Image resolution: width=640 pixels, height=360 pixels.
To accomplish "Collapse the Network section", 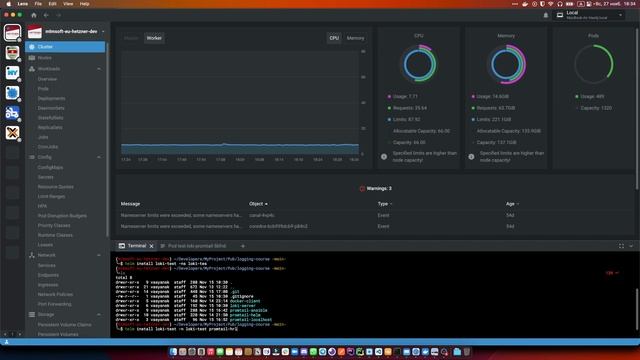I will click(99, 255).
